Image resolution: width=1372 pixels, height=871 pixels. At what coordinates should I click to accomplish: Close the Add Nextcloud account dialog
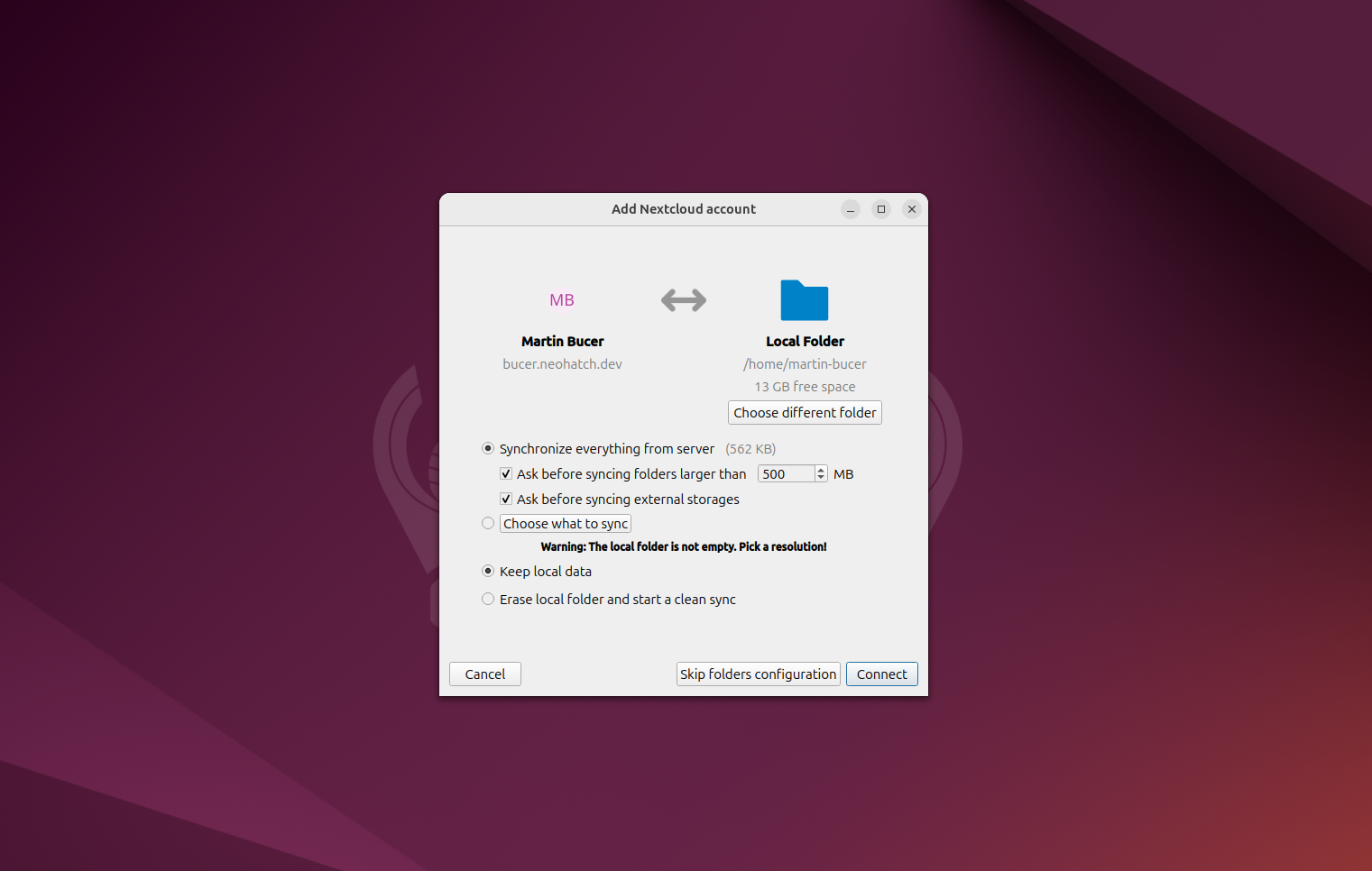pyautogui.click(x=912, y=209)
